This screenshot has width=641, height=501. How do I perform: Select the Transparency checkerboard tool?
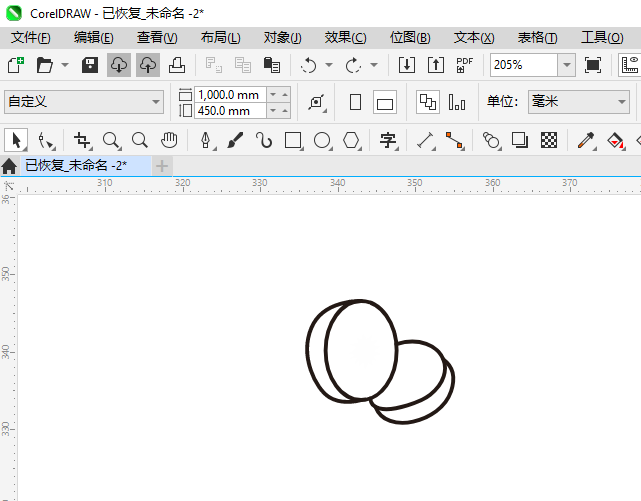tap(549, 140)
